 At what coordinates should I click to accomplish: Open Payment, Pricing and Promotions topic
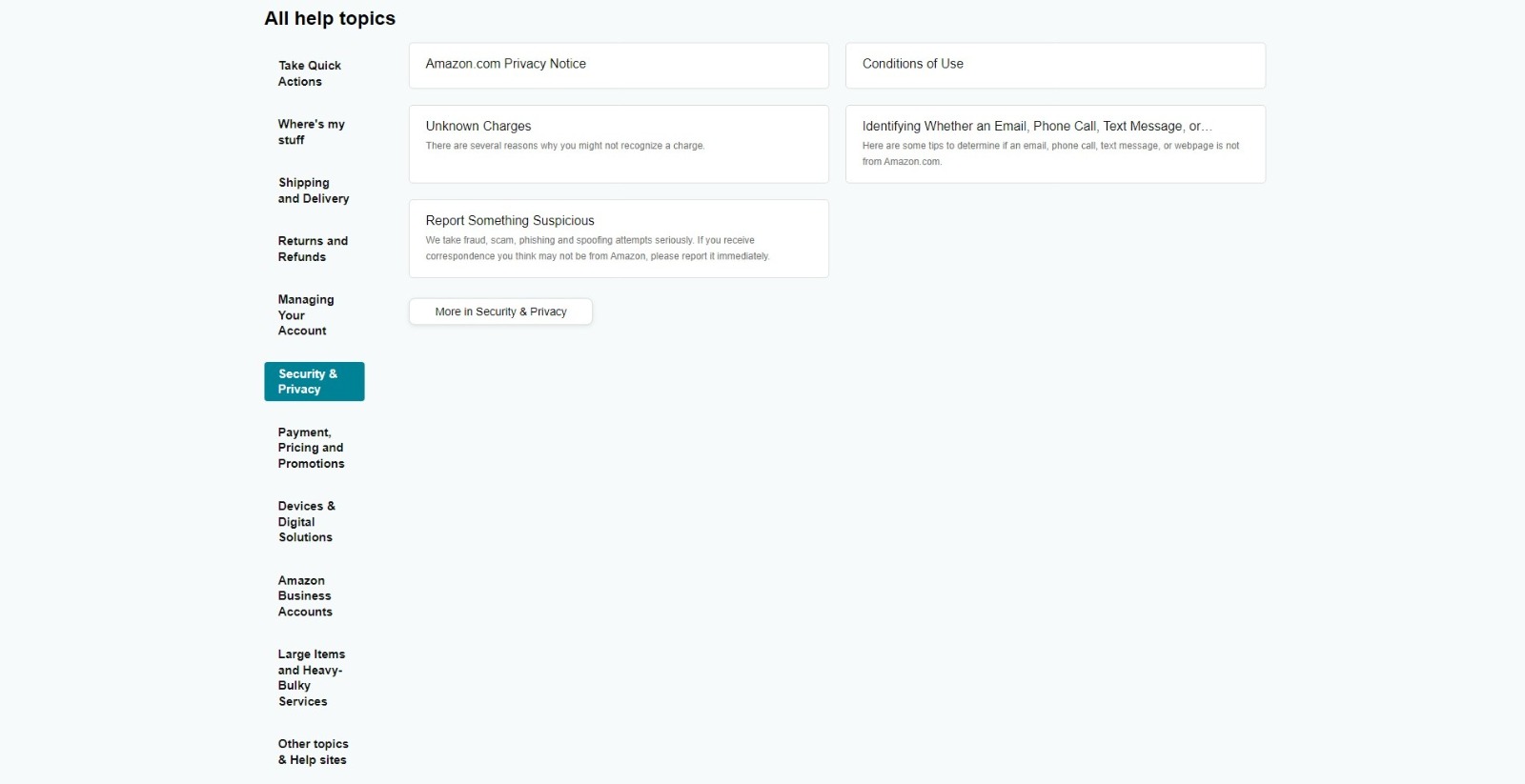tap(311, 448)
